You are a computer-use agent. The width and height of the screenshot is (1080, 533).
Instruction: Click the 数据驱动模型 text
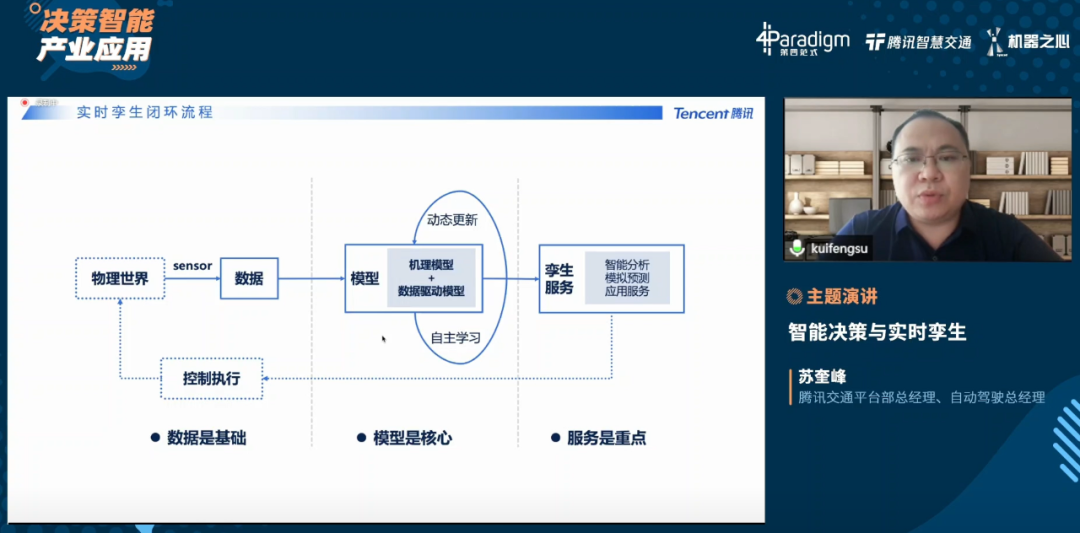[x=431, y=291]
